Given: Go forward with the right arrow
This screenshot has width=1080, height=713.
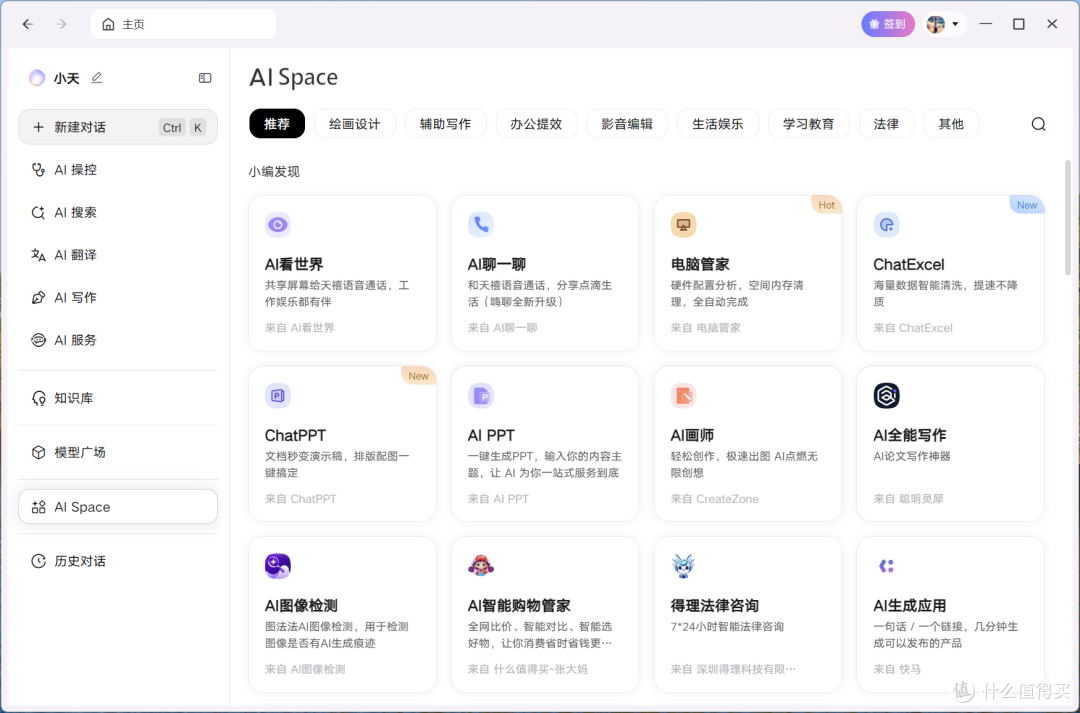Looking at the screenshot, I should 61,24.
